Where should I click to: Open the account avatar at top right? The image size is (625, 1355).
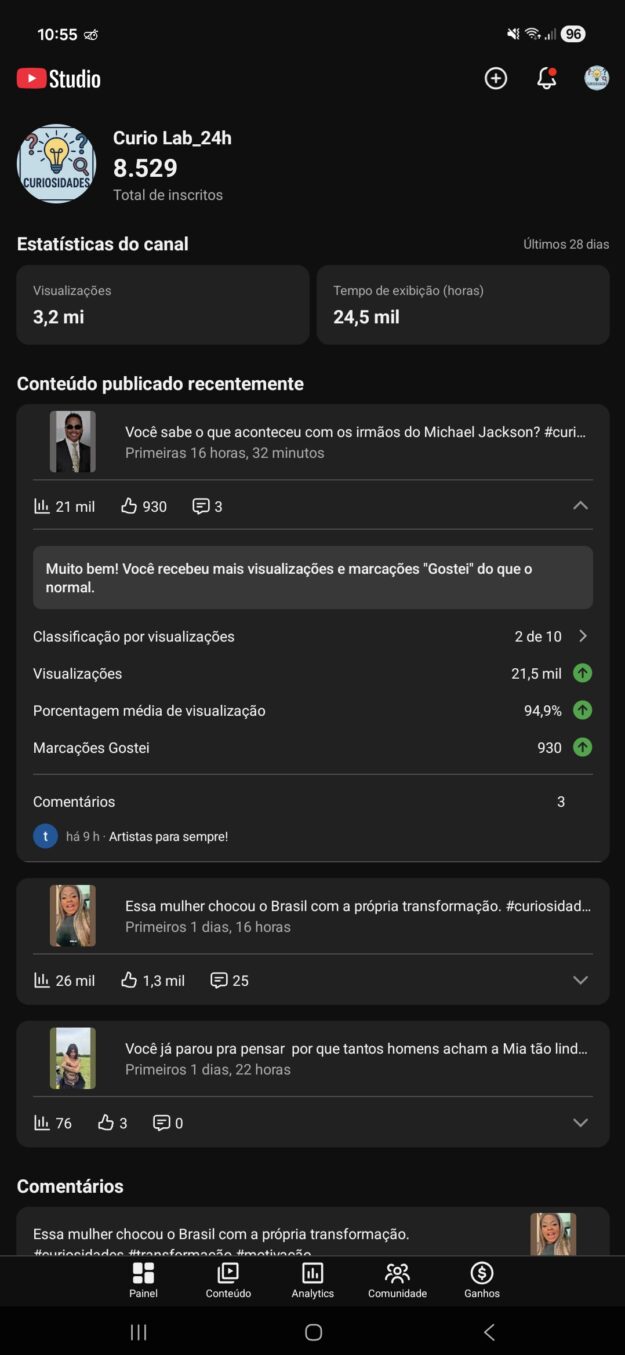[597, 79]
